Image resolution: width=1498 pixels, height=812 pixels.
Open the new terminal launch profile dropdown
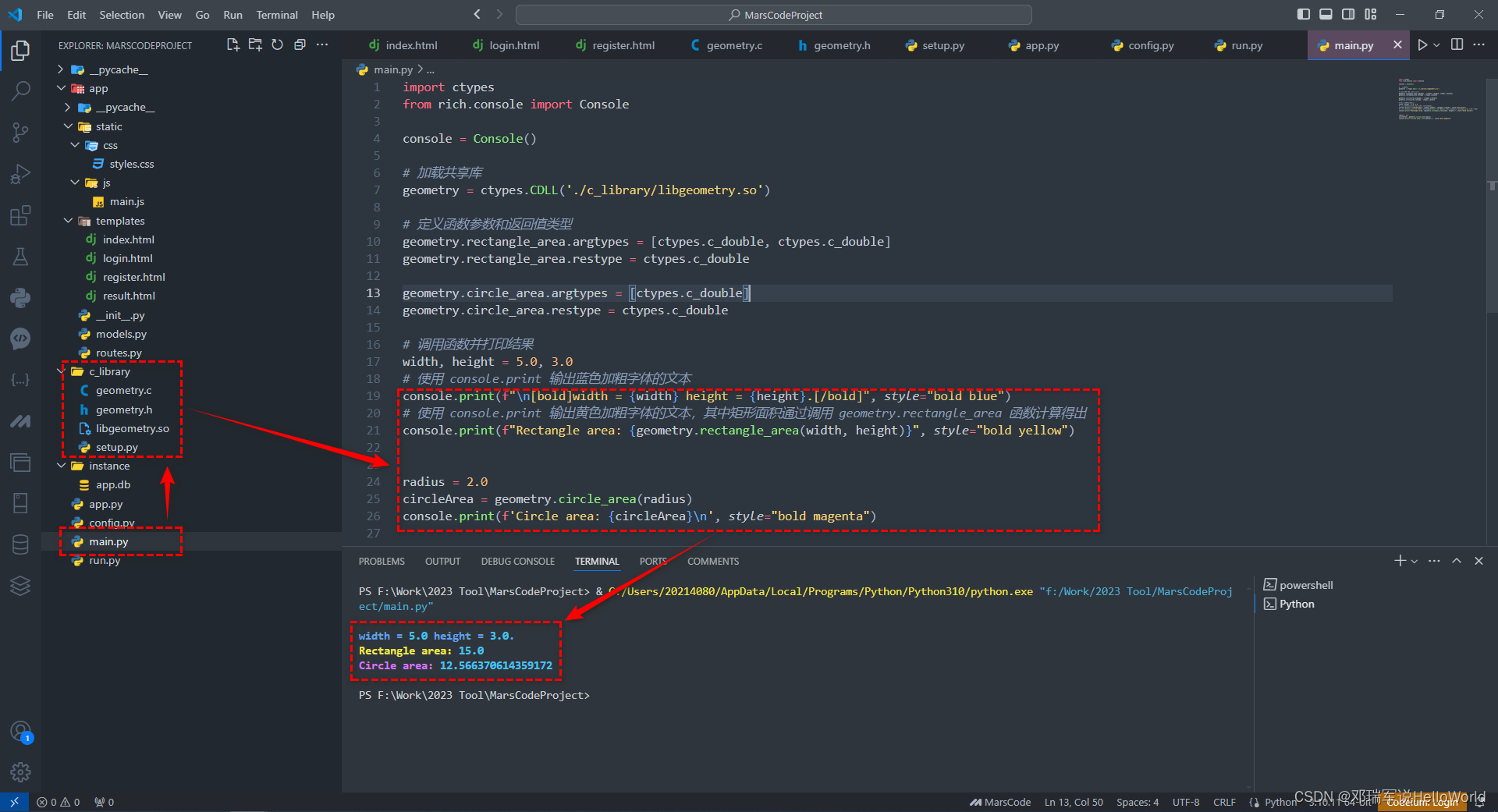(x=1415, y=562)
